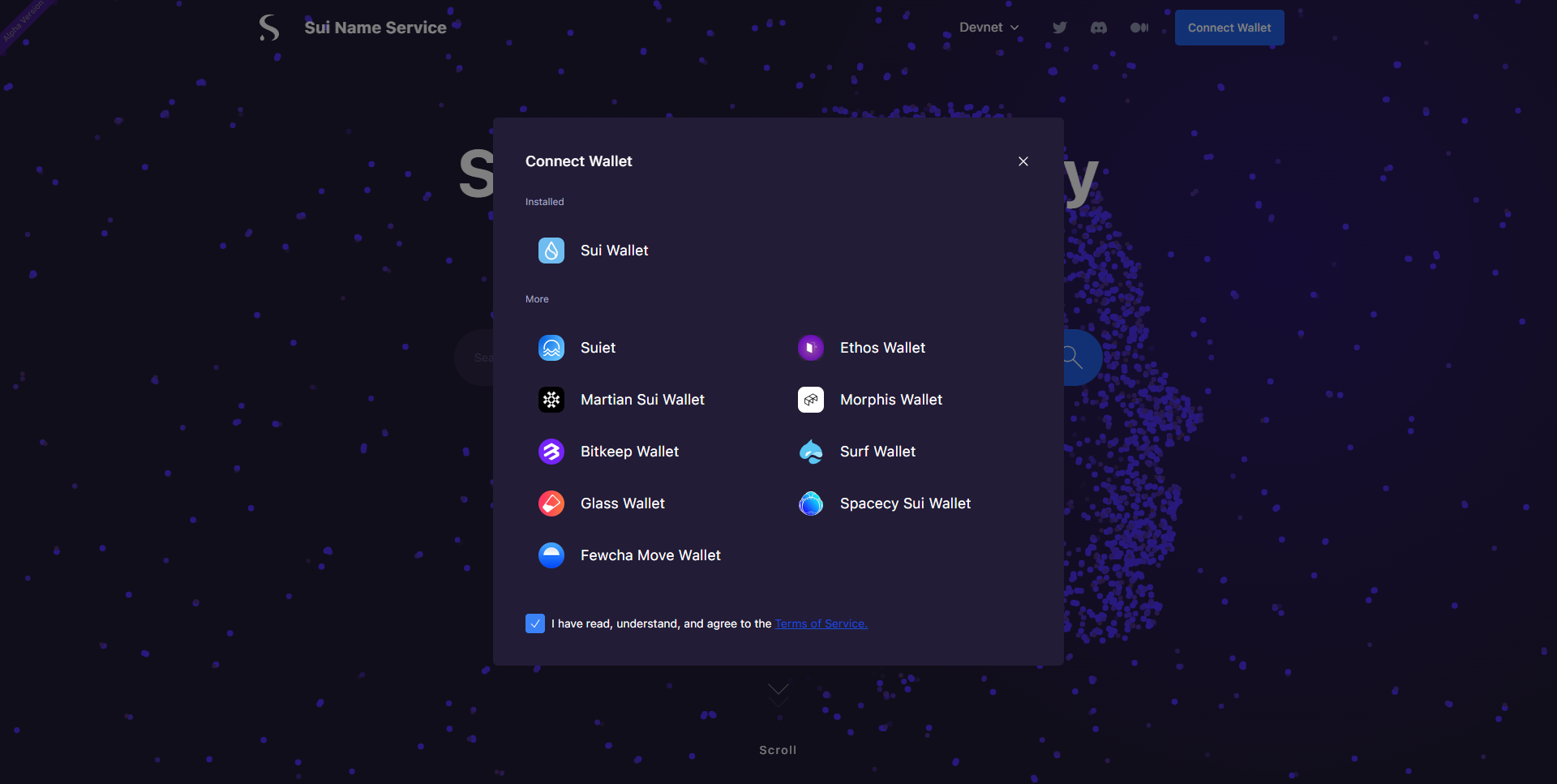1557x784 pixels.
Task: Choose the Ethos Wallet icon
Action: [811, 348]
